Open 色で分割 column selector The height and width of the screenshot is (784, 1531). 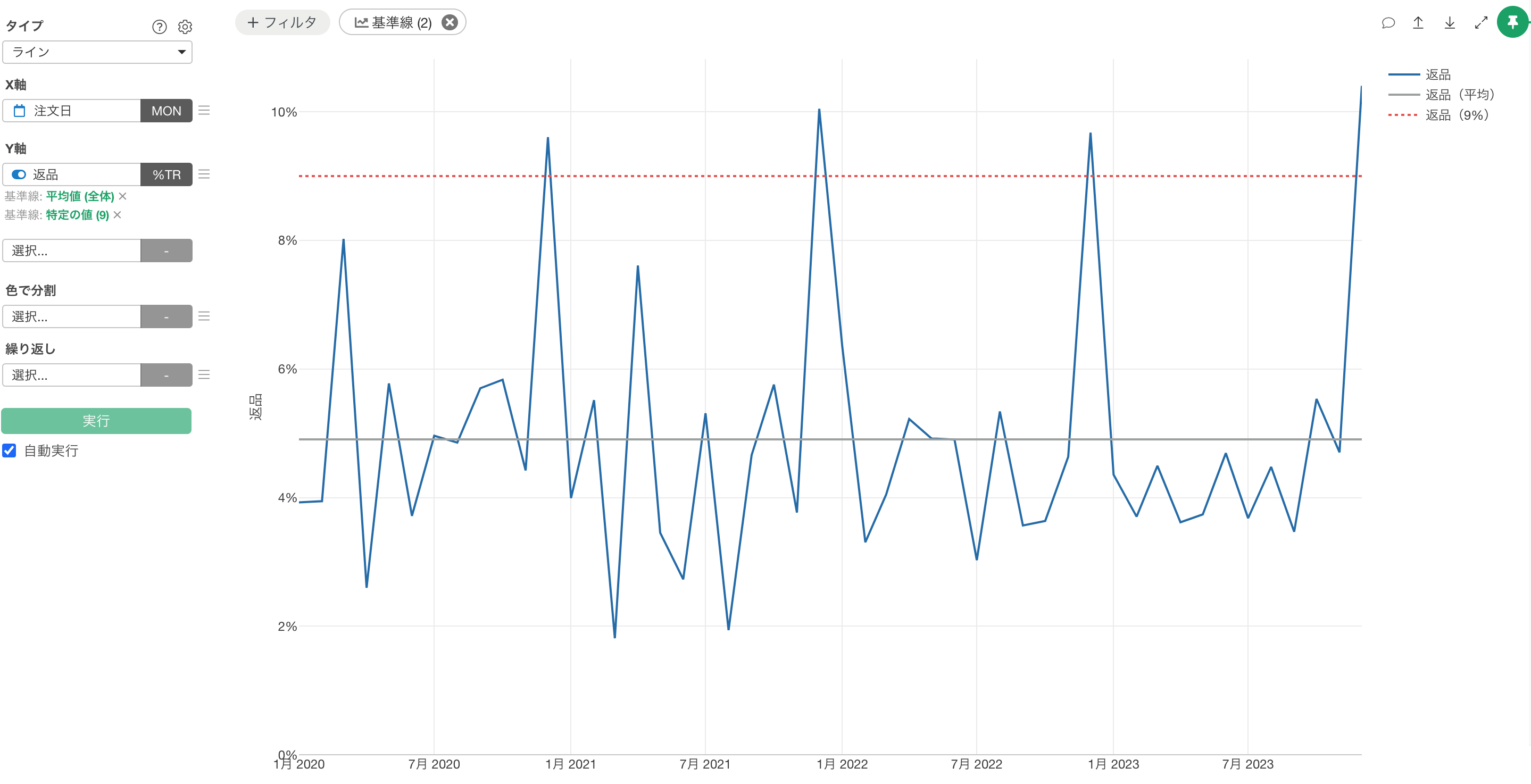[x=71, y=316]
